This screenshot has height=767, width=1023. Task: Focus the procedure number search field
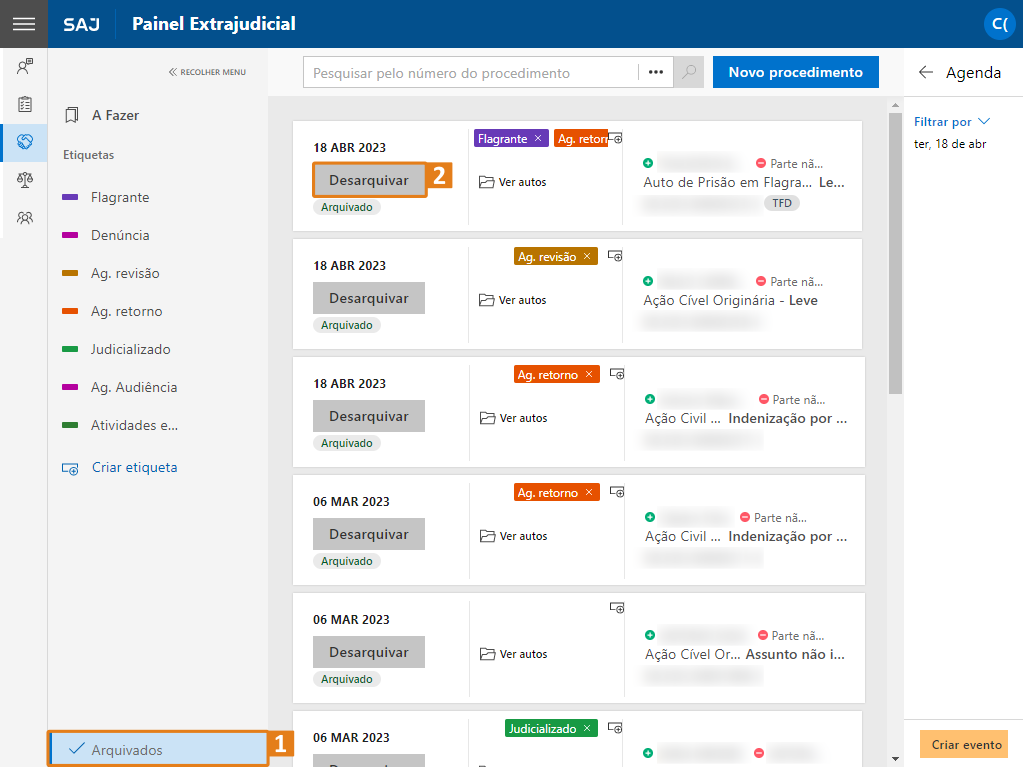pyautogui.click(x=471, y=72)
